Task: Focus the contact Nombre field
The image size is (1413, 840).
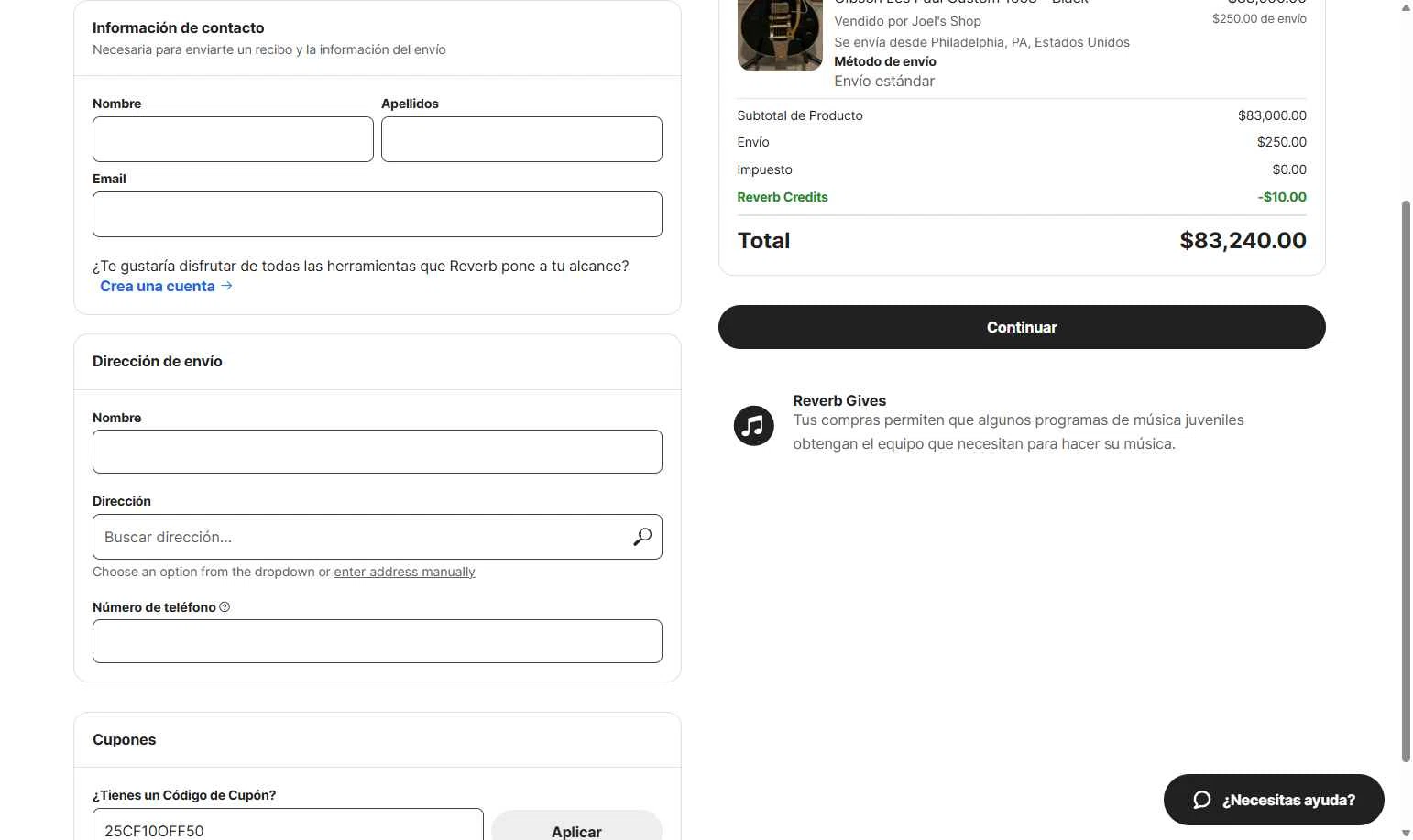Action: [233, 139]
